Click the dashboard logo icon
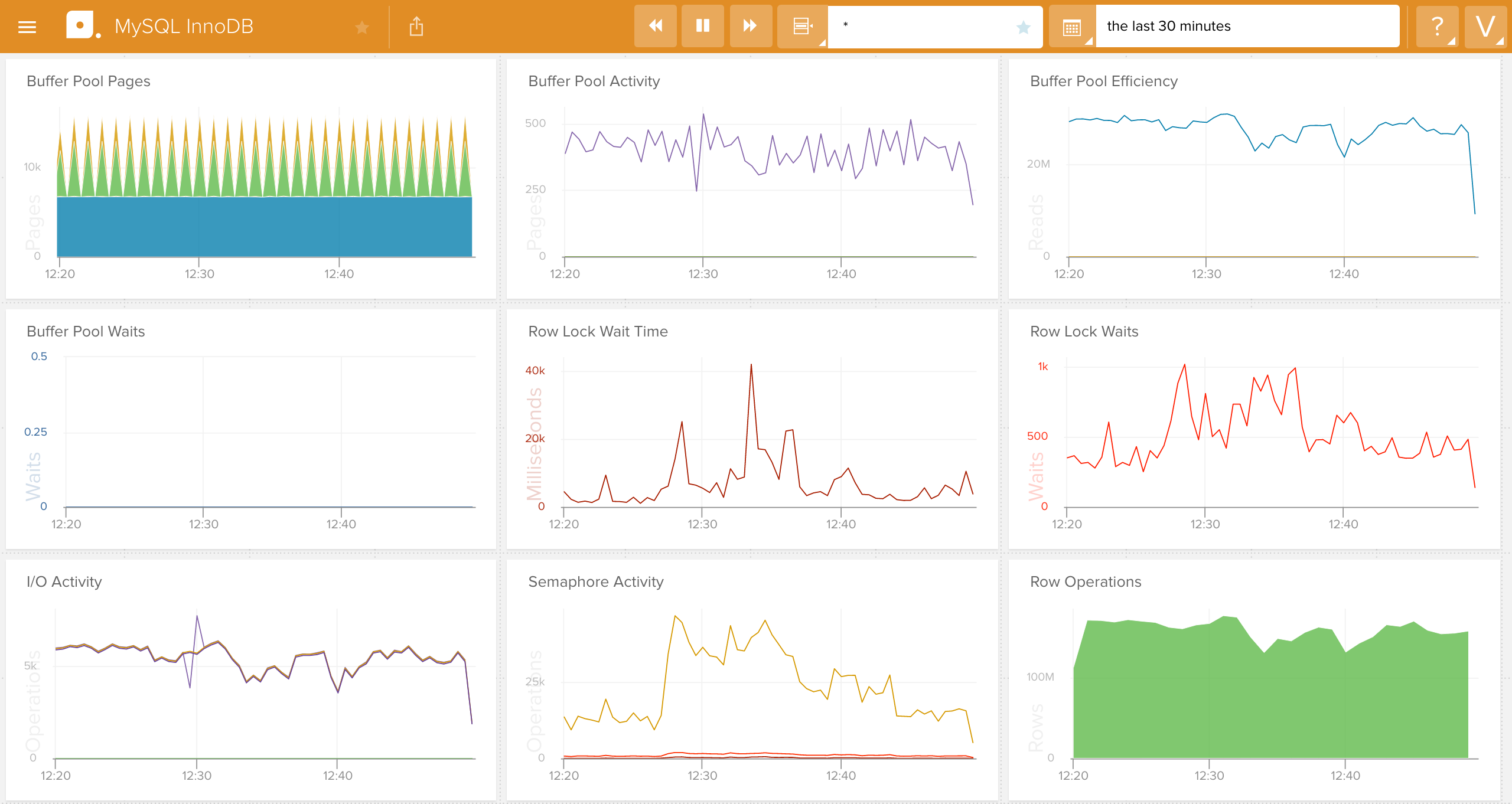The image size is (1512, 804). tap(83, 25)
